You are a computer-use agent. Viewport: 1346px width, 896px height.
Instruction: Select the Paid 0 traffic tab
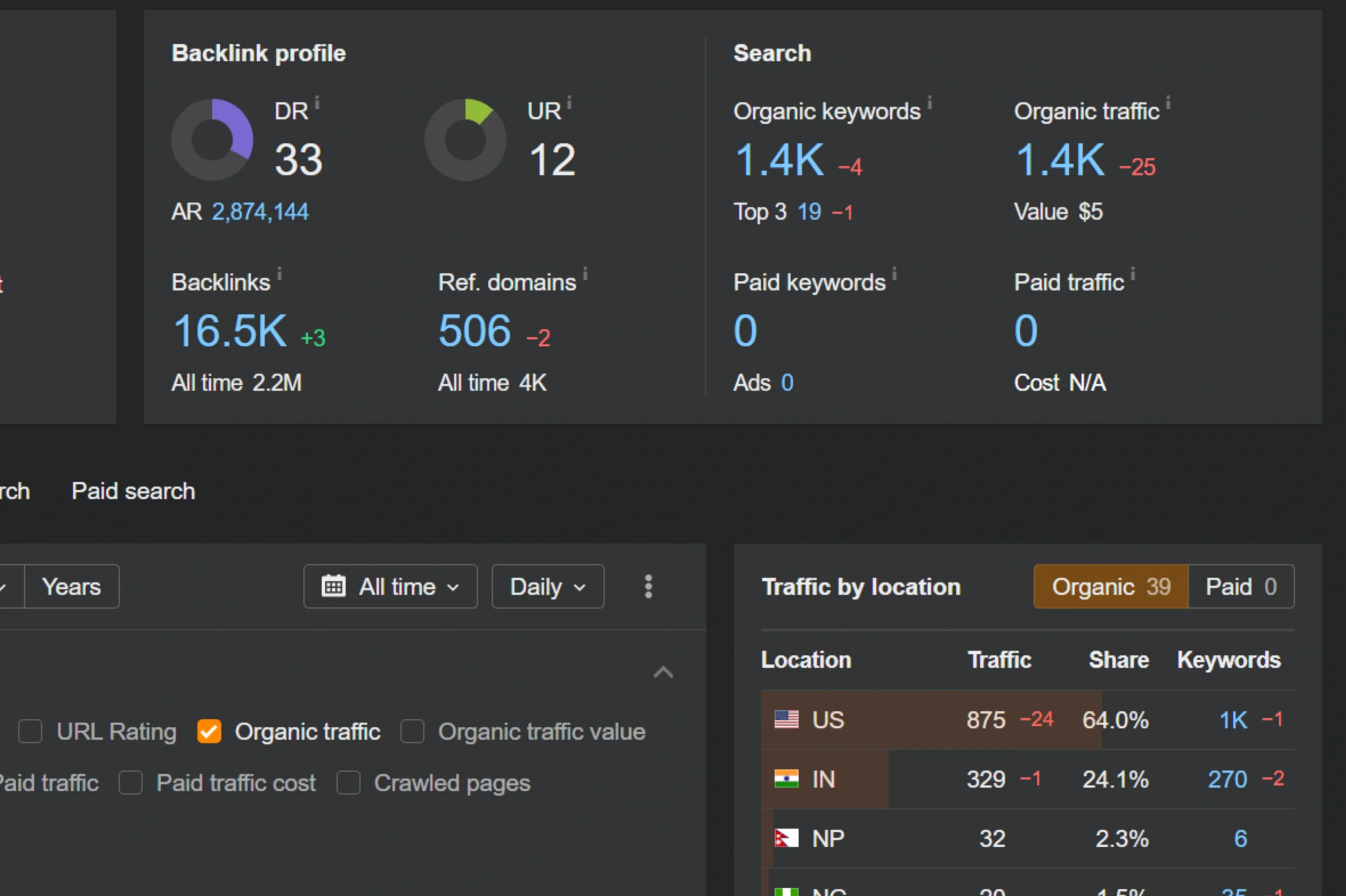click(1241, 586)
